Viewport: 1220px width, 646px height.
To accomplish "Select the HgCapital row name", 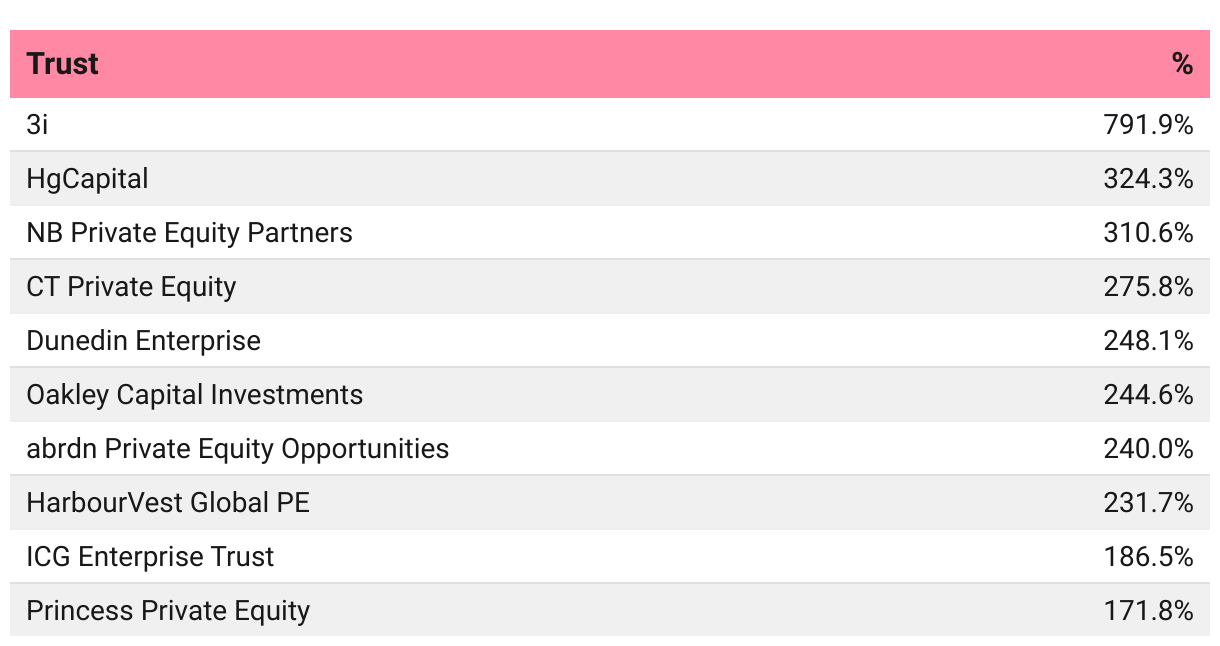I will tap(87, 179).
